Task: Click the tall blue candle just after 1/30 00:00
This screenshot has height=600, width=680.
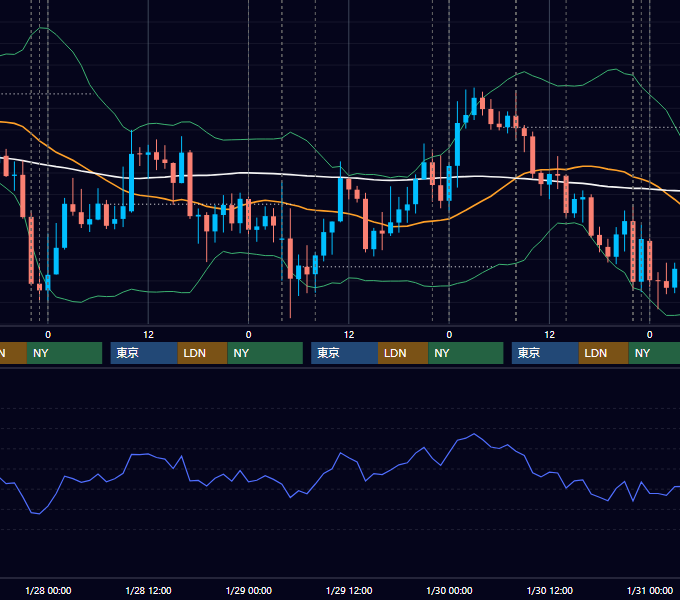Action: [458, 144]
